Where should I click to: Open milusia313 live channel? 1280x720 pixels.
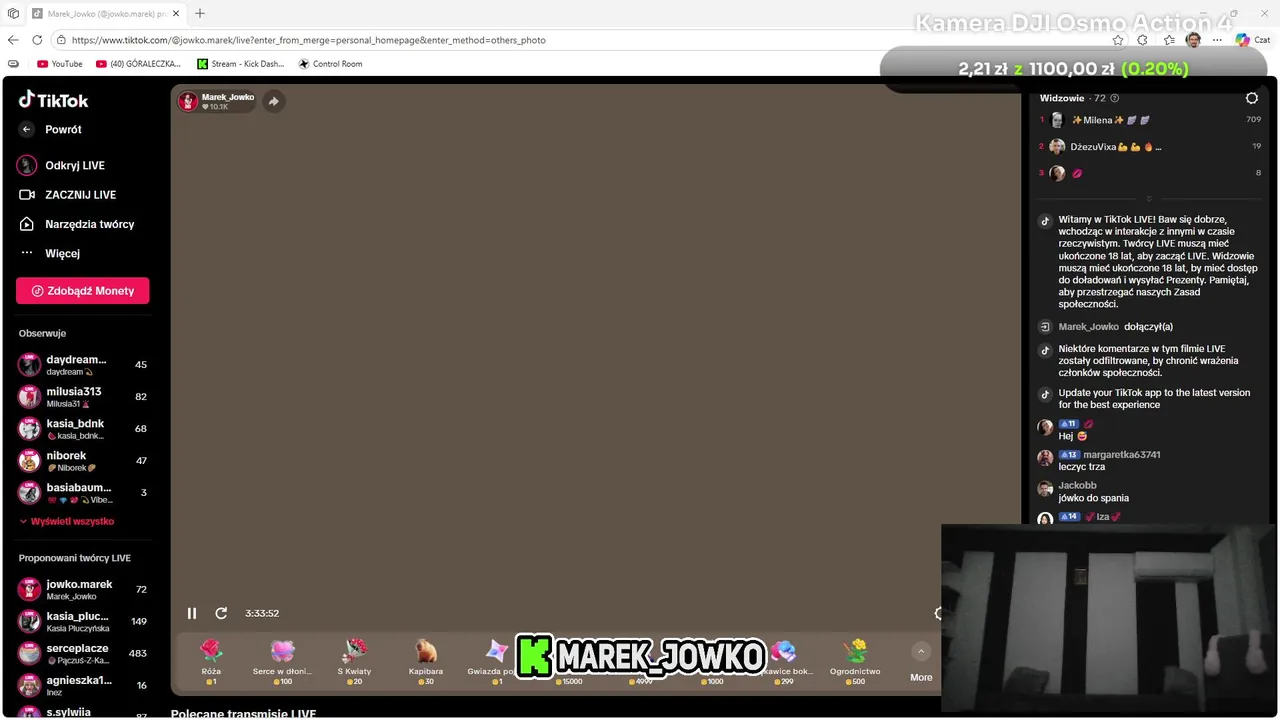pyautogui.click(x=82, y=397)
